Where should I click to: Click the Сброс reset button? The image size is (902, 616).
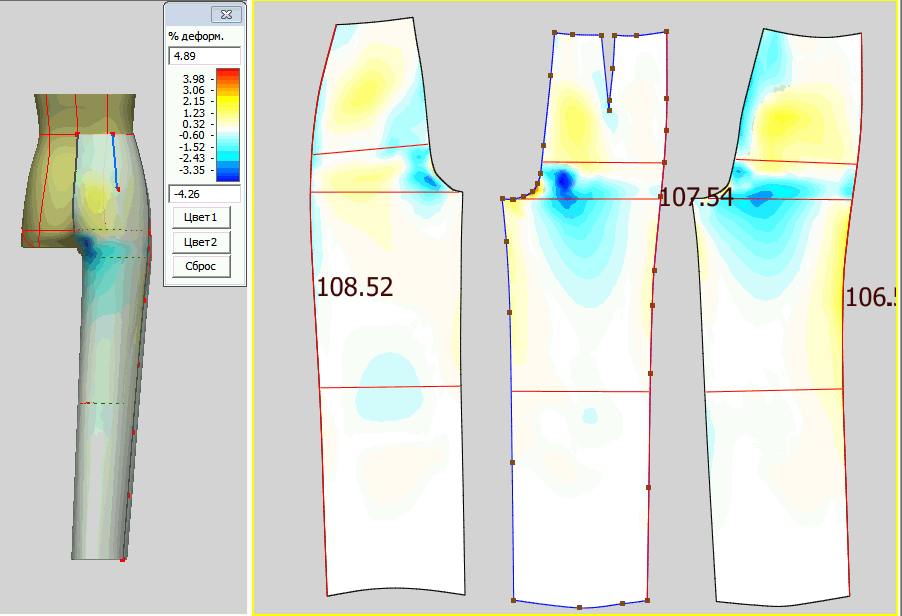click(x=201, y=266)
